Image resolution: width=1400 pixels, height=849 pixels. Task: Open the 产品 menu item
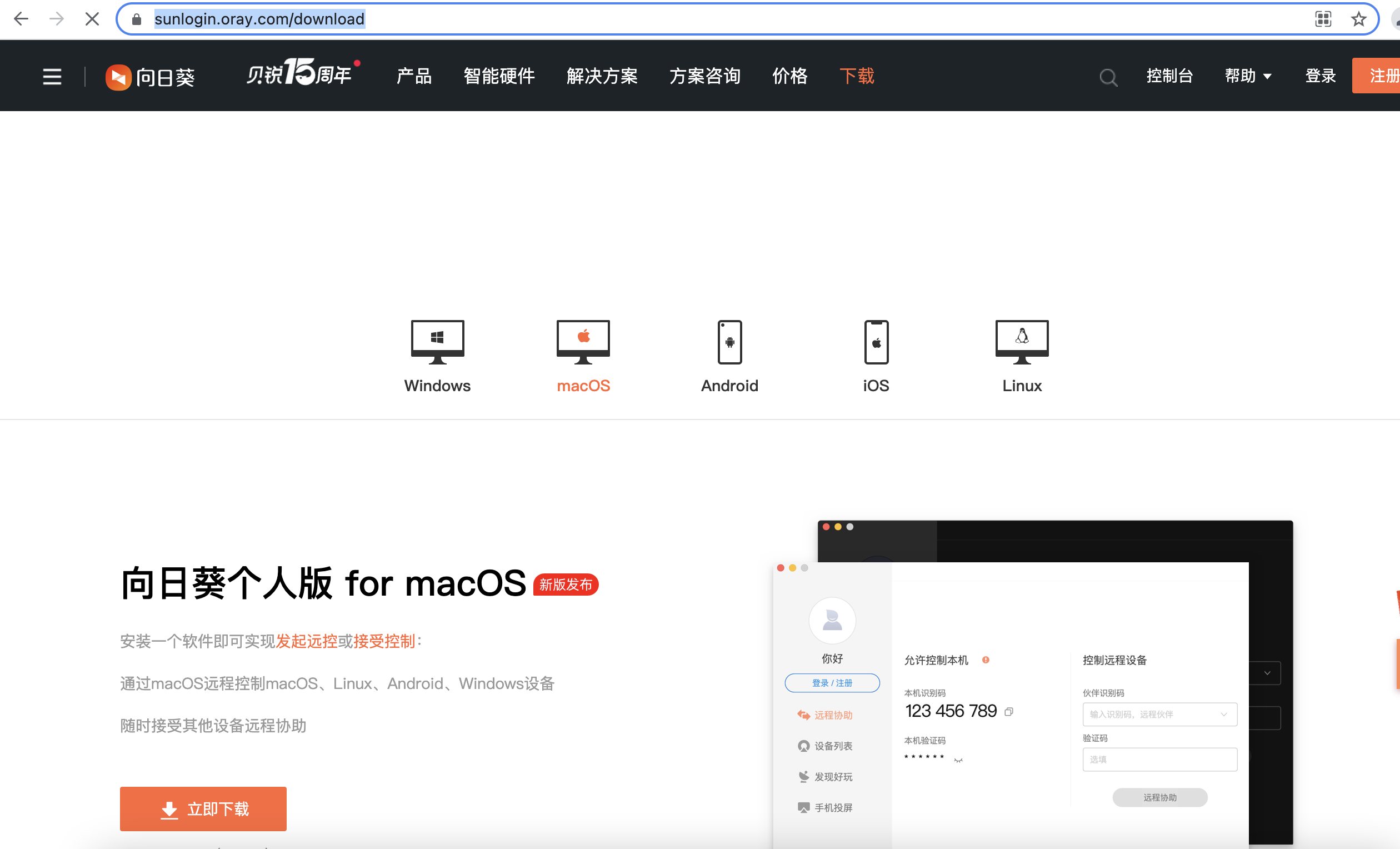[414, 76]
